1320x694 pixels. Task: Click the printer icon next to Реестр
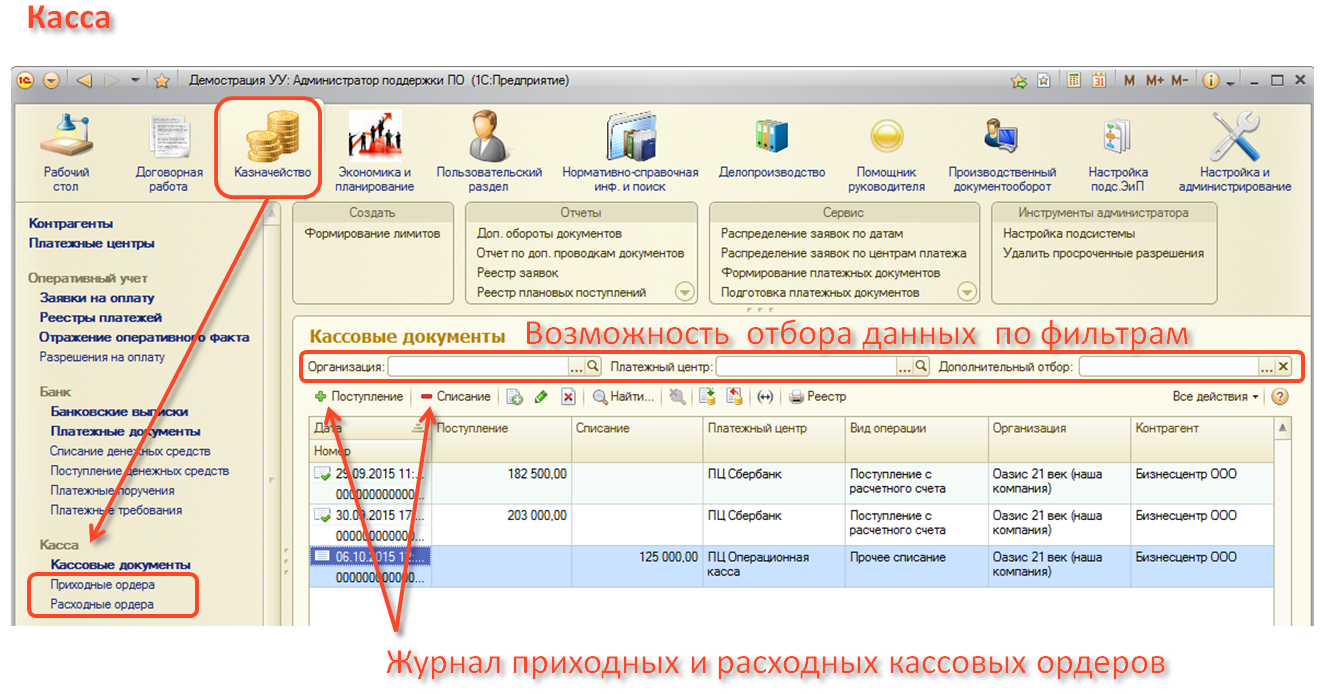796,397
